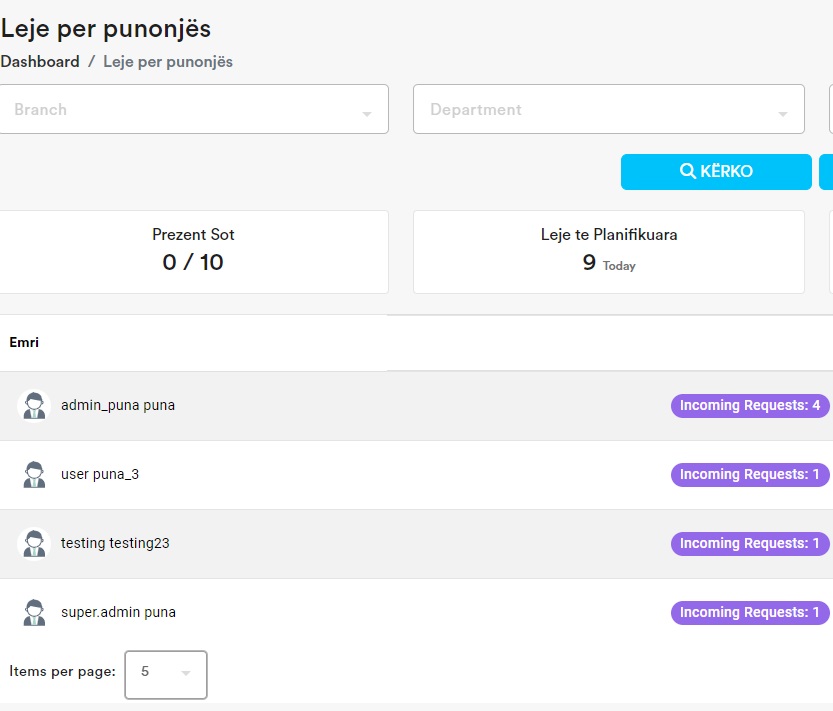Screen dimensions: 833x711
Task: Go to Dashboard breadcrumb link
Action: [x=40, y=62]
